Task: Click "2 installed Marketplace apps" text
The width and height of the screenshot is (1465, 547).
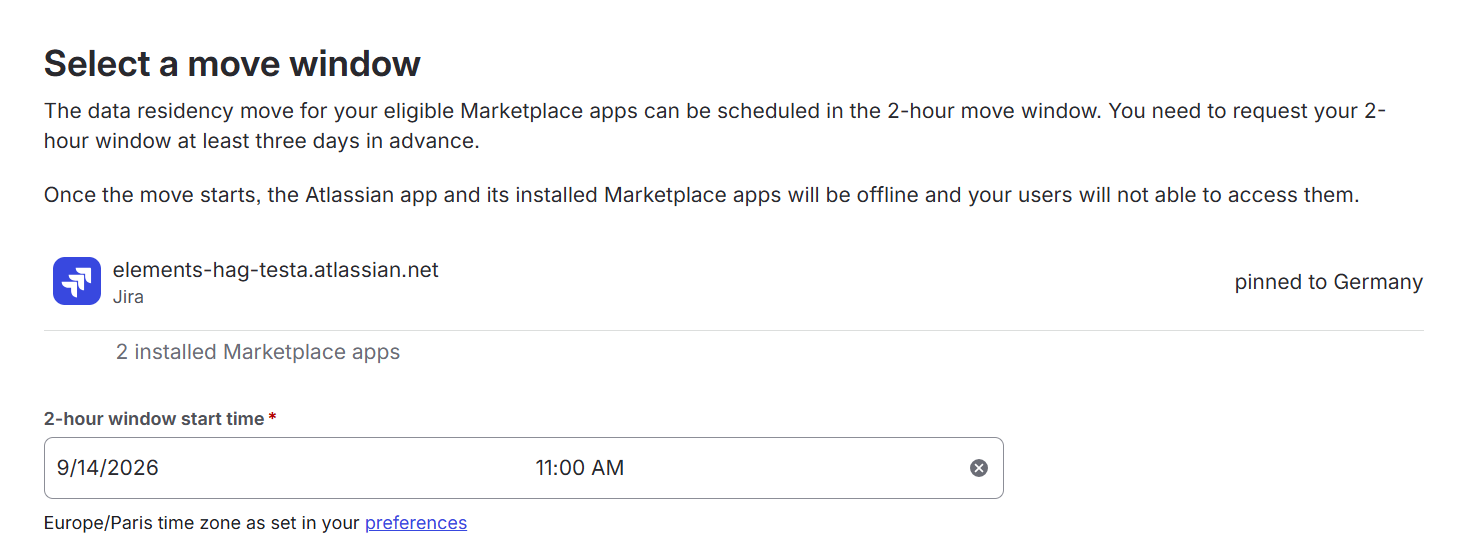Action: [x=258, y=352]
